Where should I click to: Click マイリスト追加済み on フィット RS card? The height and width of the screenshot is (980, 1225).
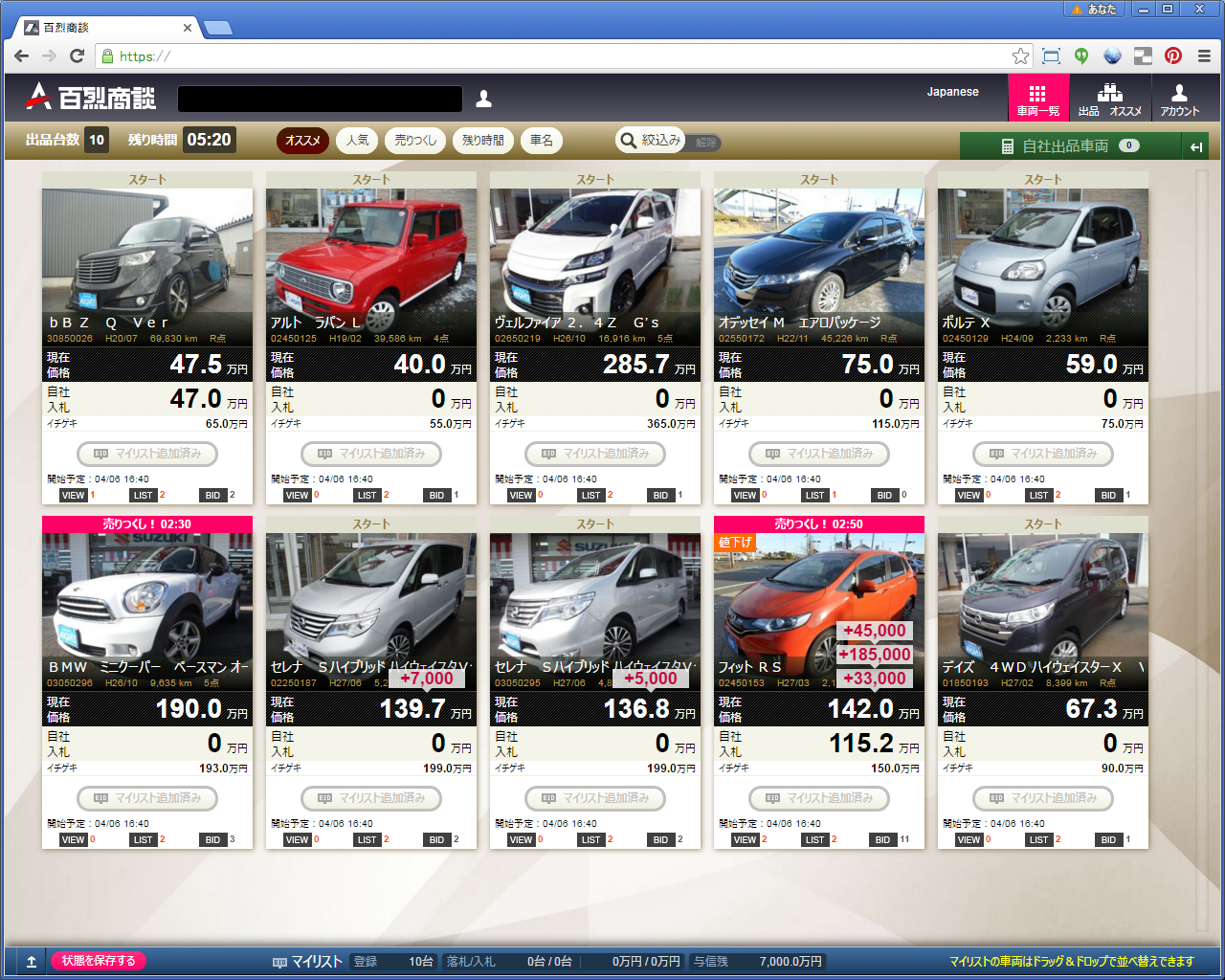click(819, 798)
